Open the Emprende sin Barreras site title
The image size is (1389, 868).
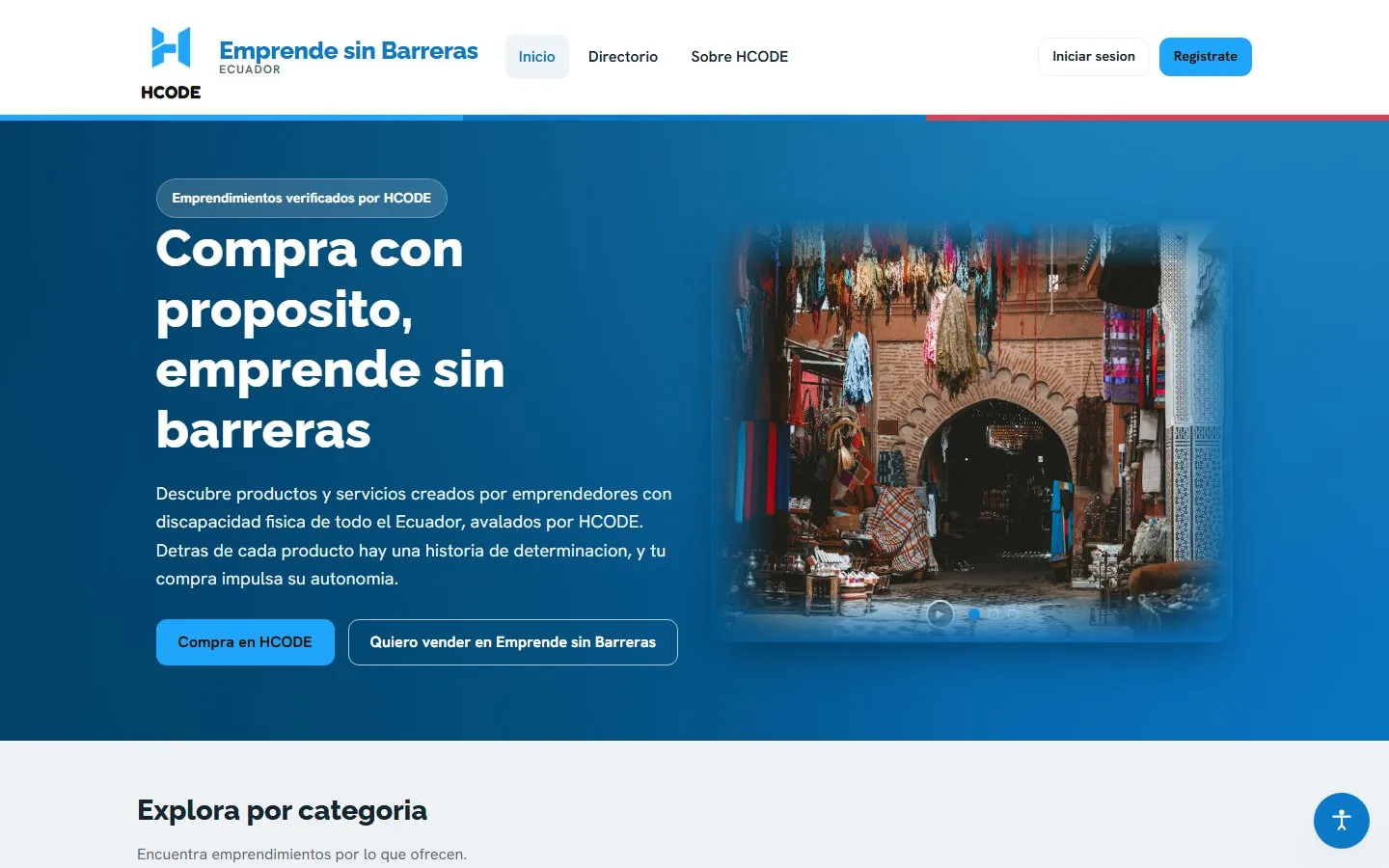coord(348,50)
